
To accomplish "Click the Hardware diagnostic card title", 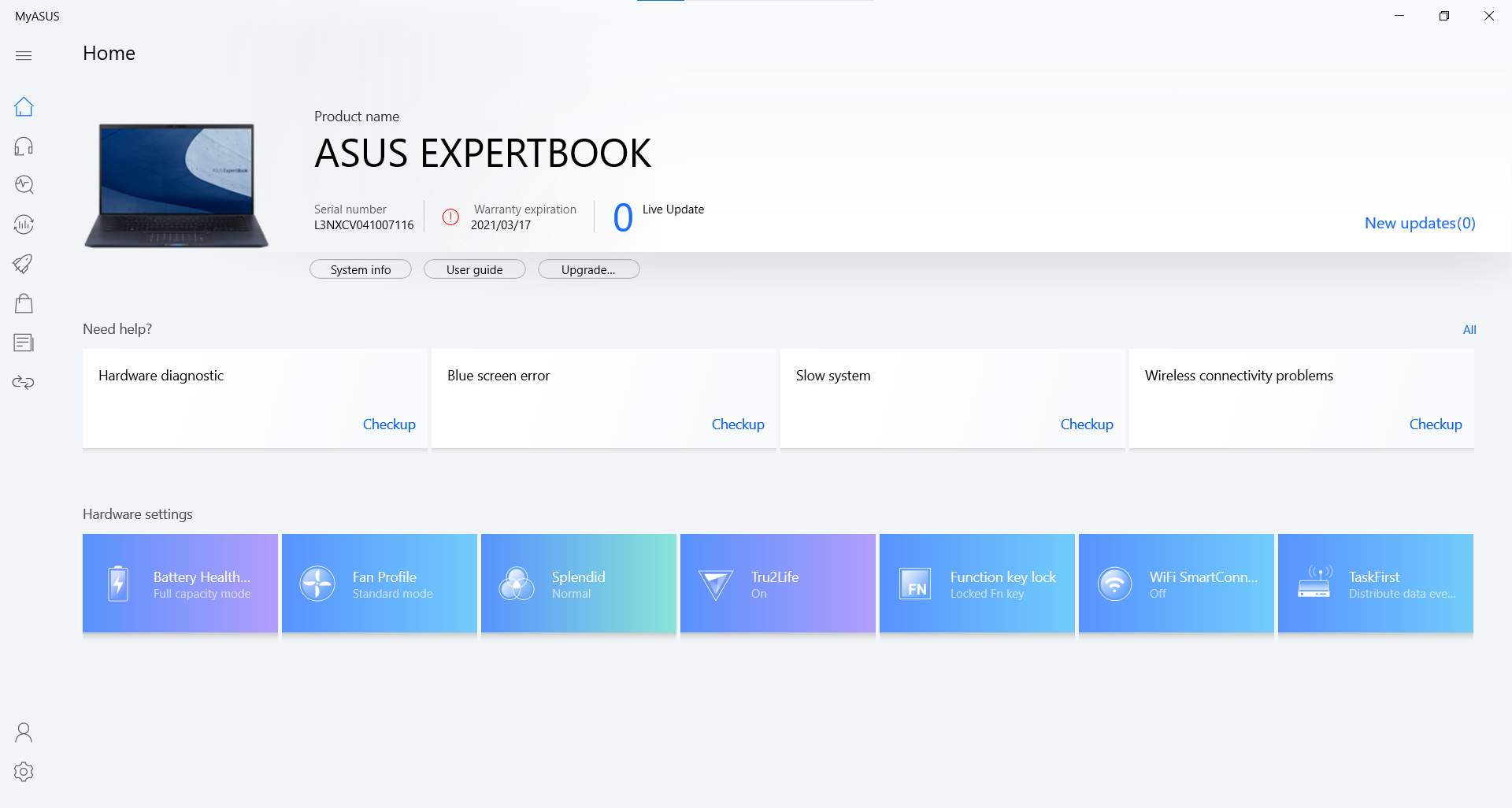I will point(161,376).
